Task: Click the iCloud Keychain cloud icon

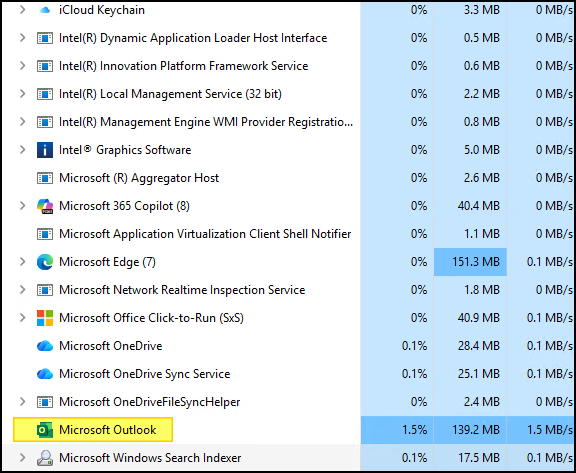Action: tap(45, 10)
